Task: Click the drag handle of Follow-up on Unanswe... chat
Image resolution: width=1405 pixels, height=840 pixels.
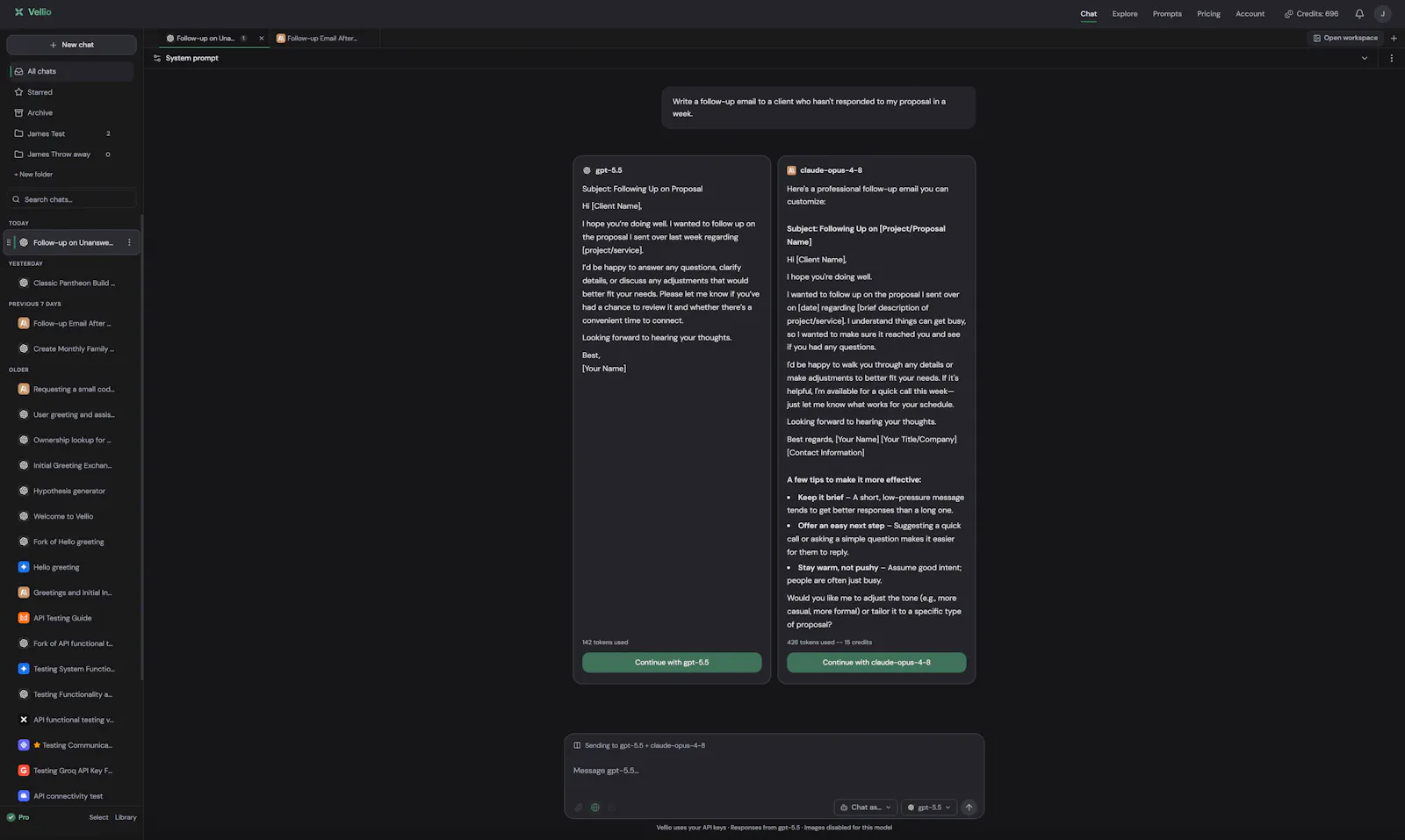Action: pos(9,242)
